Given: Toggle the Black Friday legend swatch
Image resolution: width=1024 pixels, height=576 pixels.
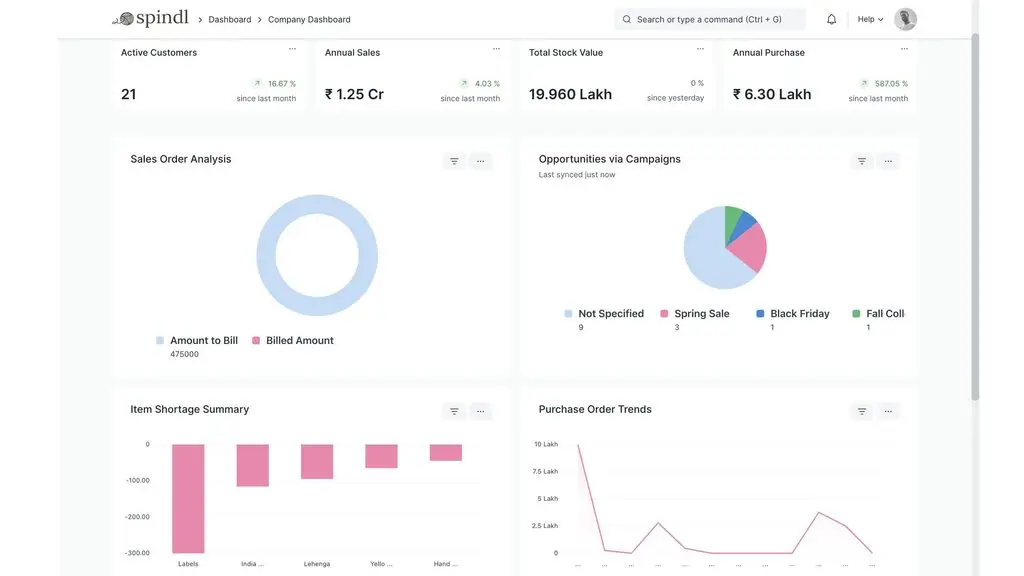Looking at the screenshot, I should (760, 313).
